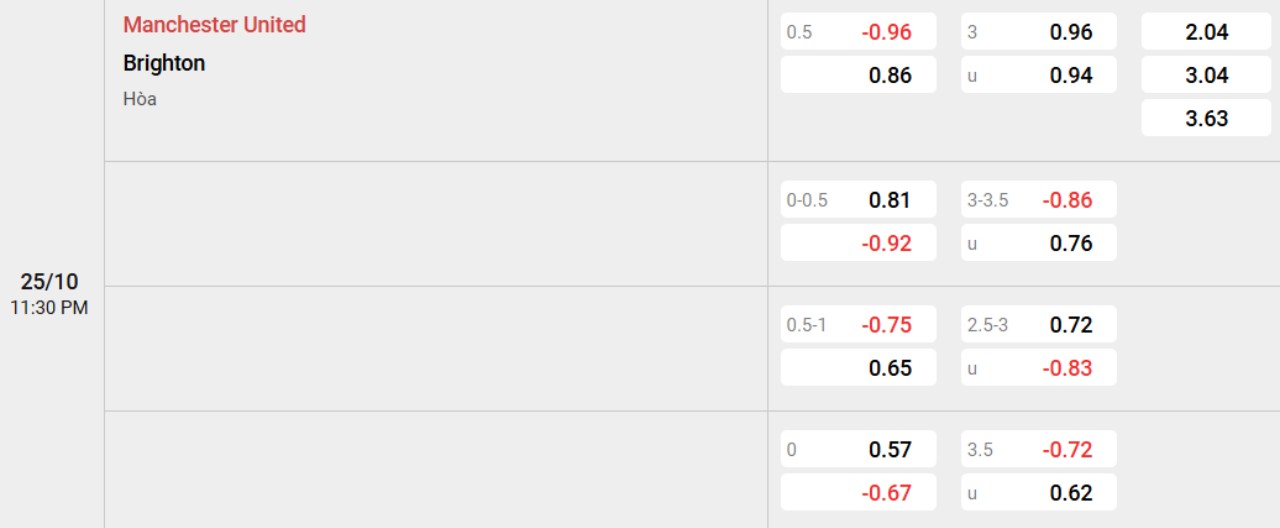Pick the draw odds 3.63
Image resolution: width=1280 pixels, height=528 pixels.
point(1206,118)
